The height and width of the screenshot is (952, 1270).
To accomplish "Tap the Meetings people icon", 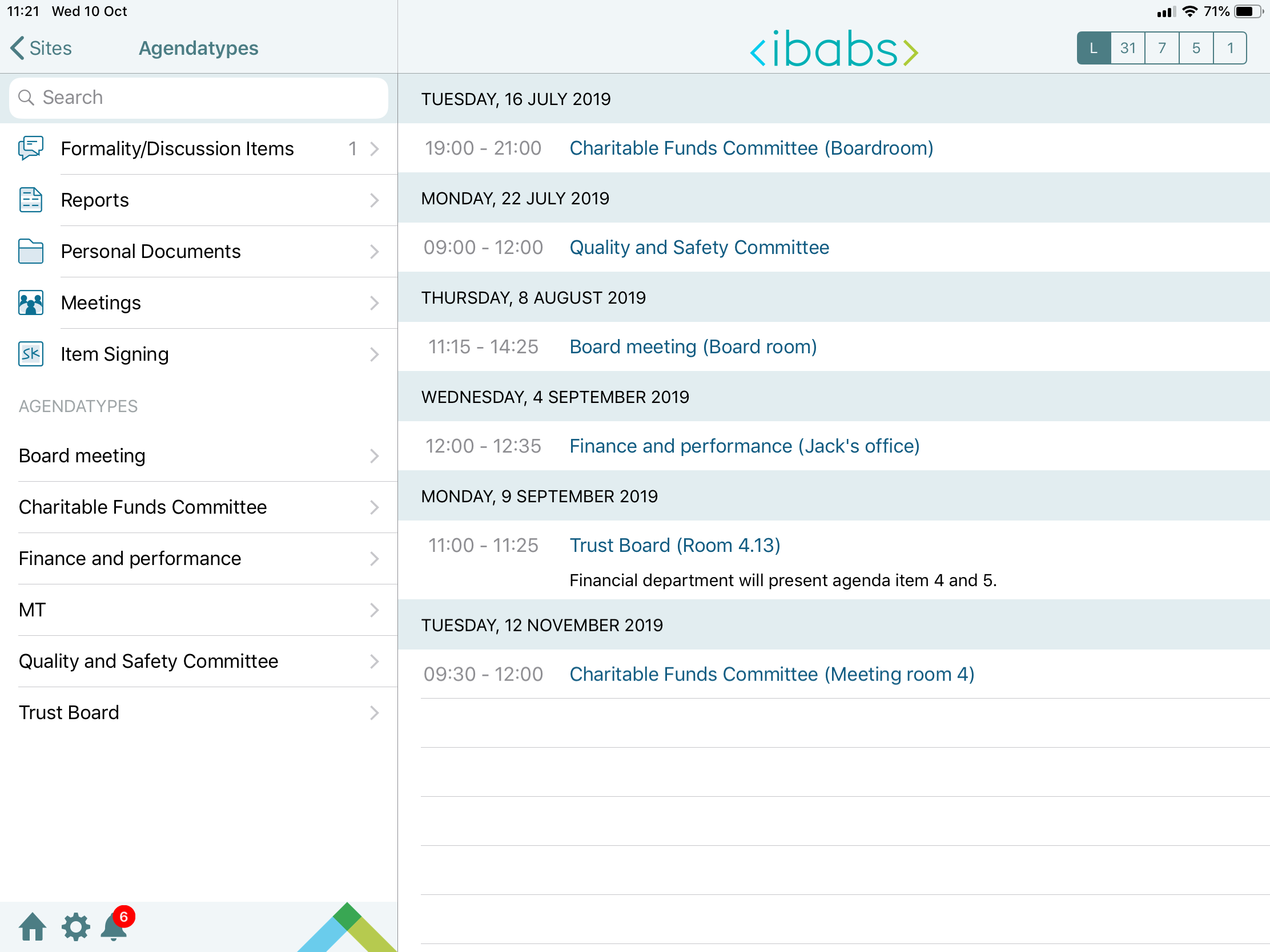I will point(30,302).
